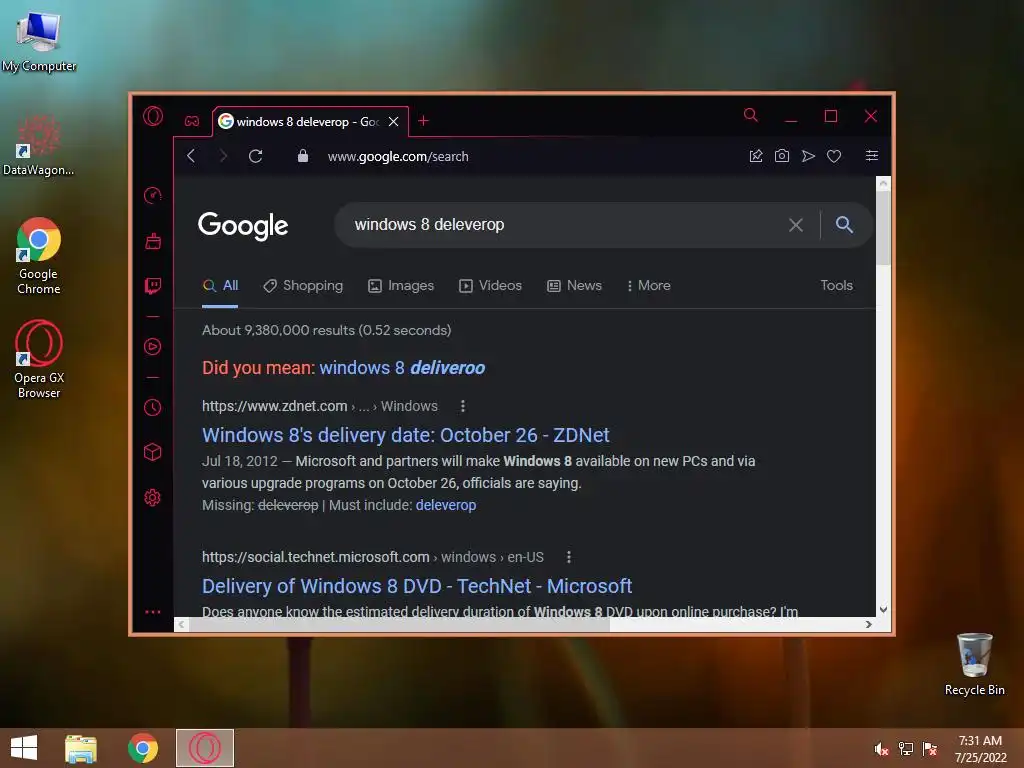Click the vertical scrollbar thumb
Screen dimensions: 1024x768
click(884, 228)
